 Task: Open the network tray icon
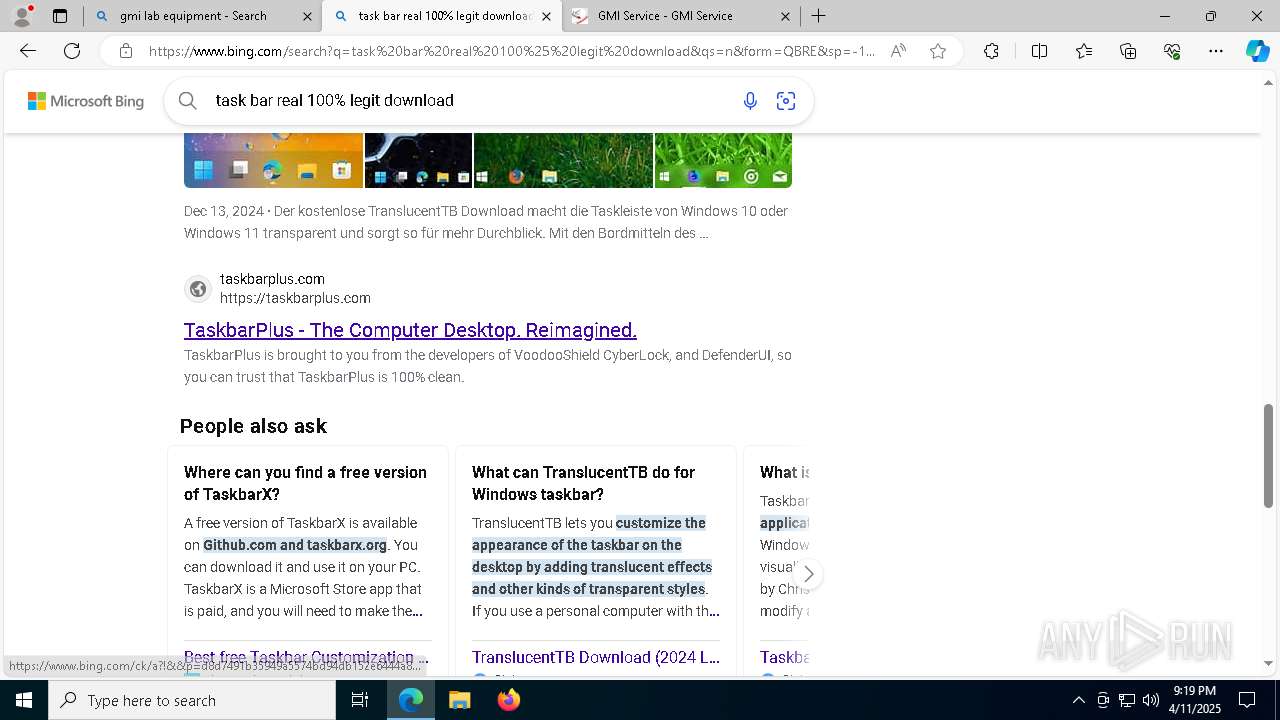point(1127,700)
